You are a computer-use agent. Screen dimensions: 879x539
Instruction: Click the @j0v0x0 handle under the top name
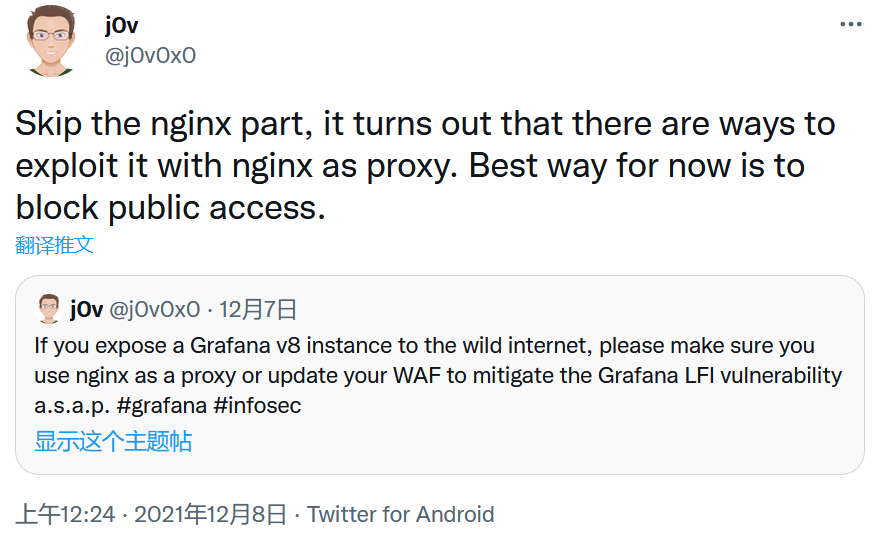(150, 55)
